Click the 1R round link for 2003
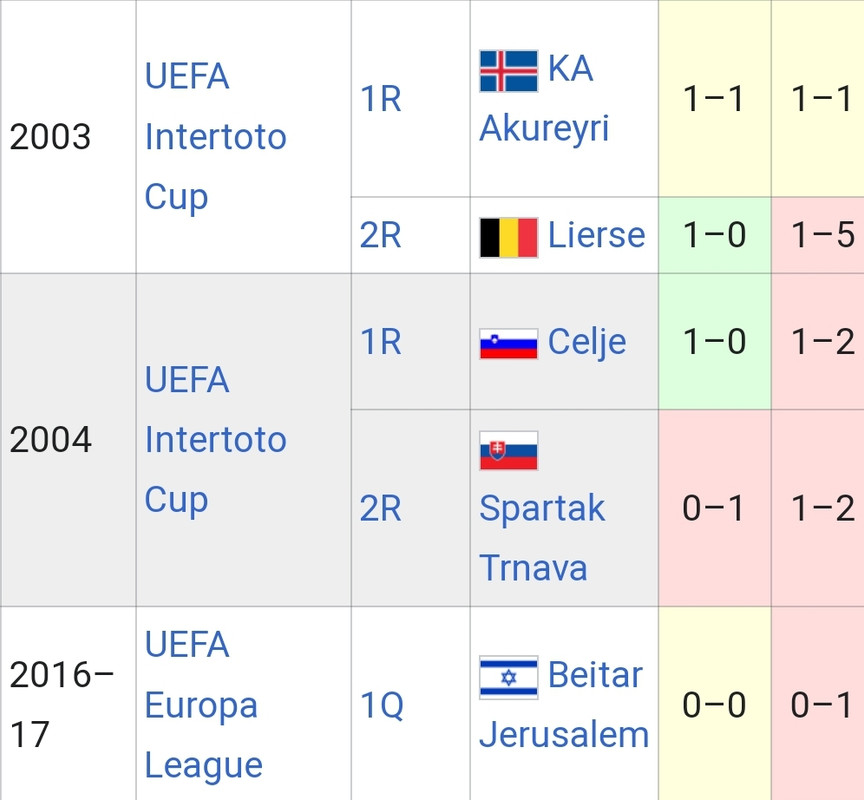The image size is (864, 800). [380, 99]
